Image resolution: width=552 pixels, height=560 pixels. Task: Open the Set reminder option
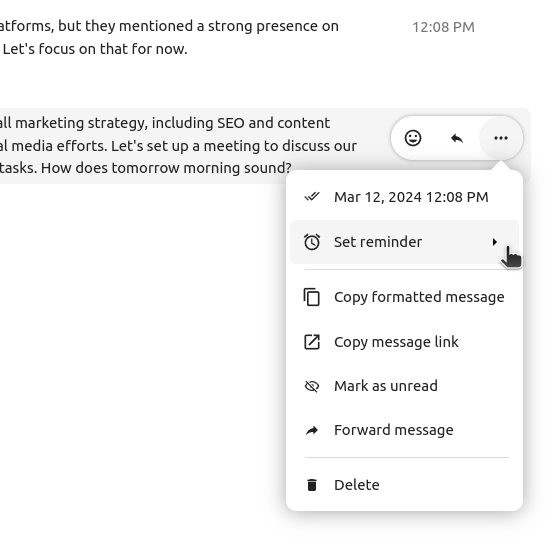pyautogui.click(x=404, y=242)
